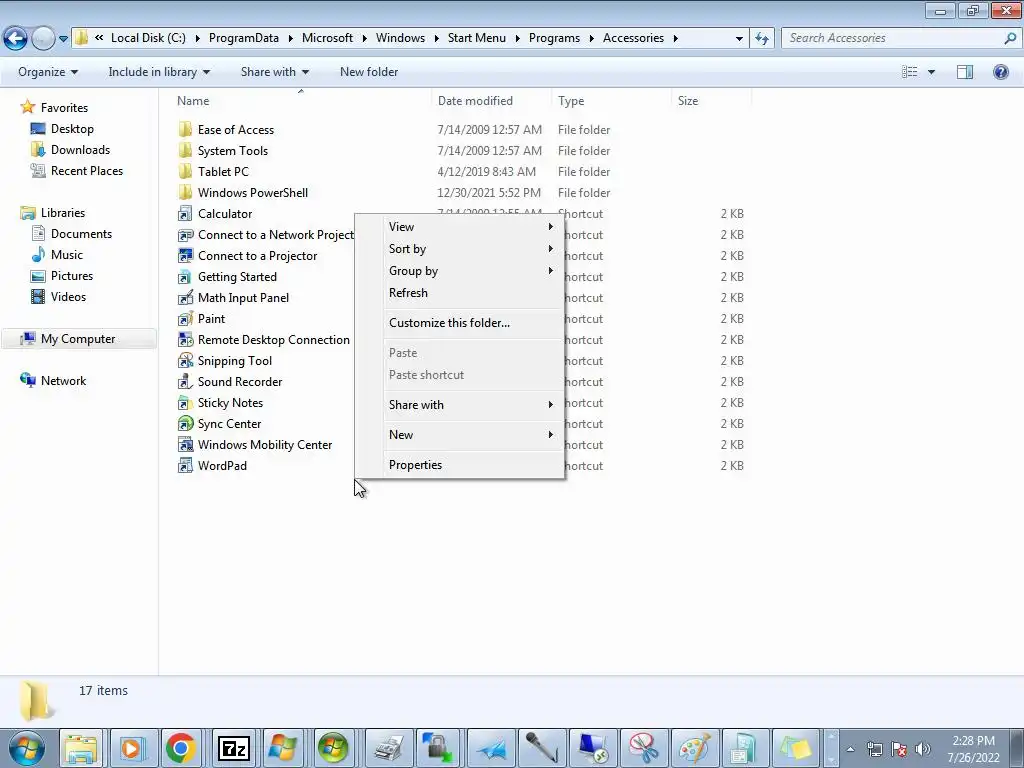1024x768 pixels.
Task: Select the Connect to a Projector icon
Action: click(185, 255)
